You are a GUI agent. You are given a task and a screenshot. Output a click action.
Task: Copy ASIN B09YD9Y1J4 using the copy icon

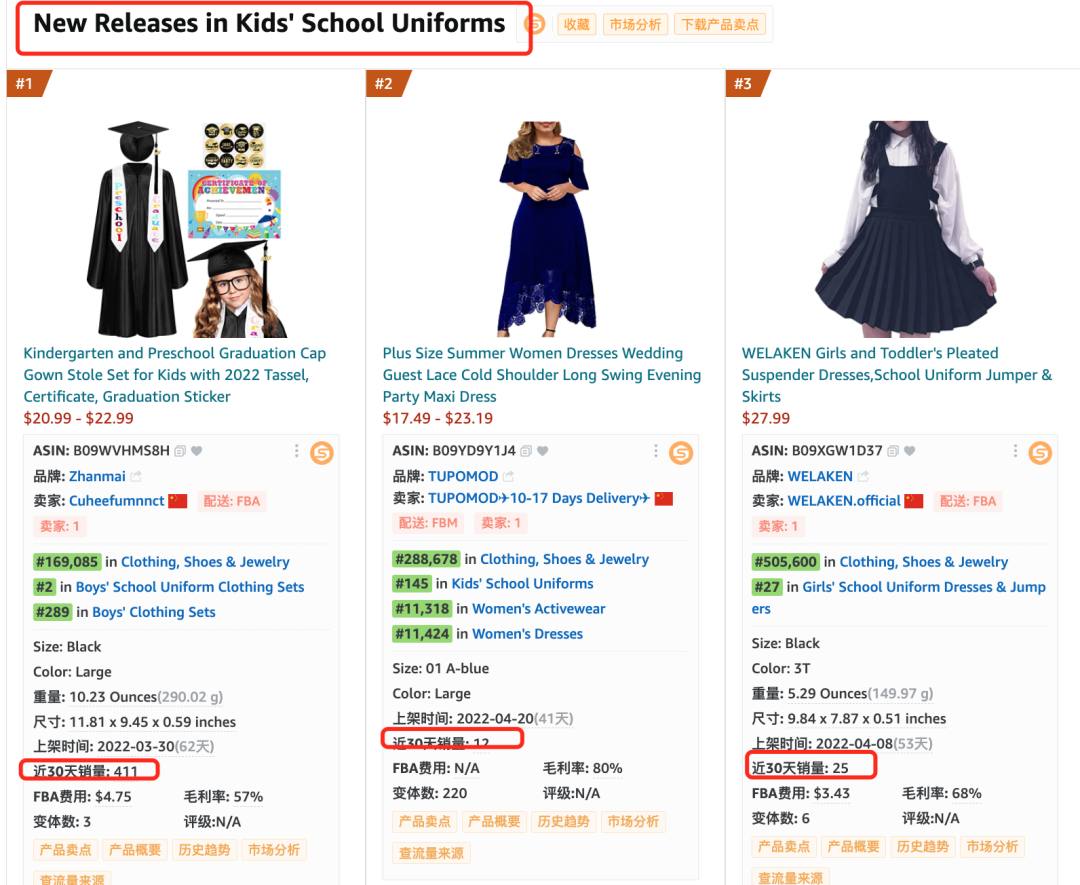(526, 451)
